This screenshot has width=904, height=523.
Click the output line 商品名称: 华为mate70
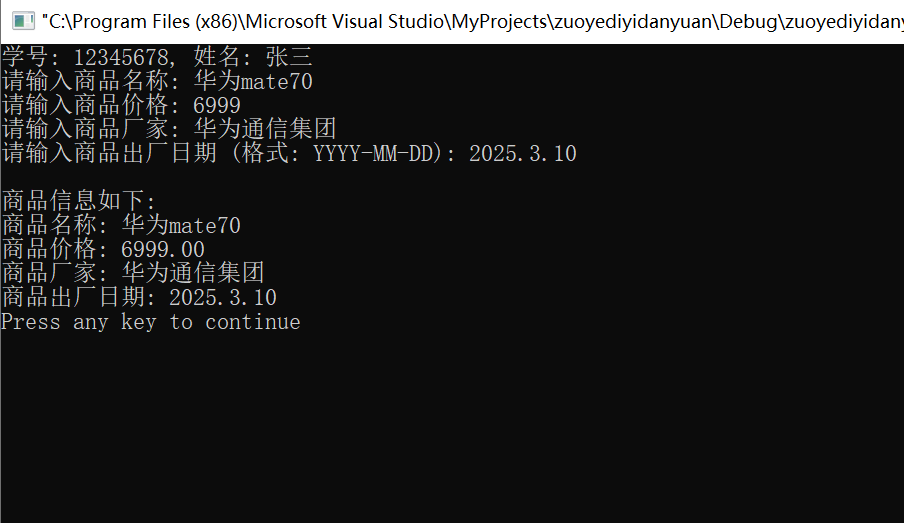click(121, 225)
